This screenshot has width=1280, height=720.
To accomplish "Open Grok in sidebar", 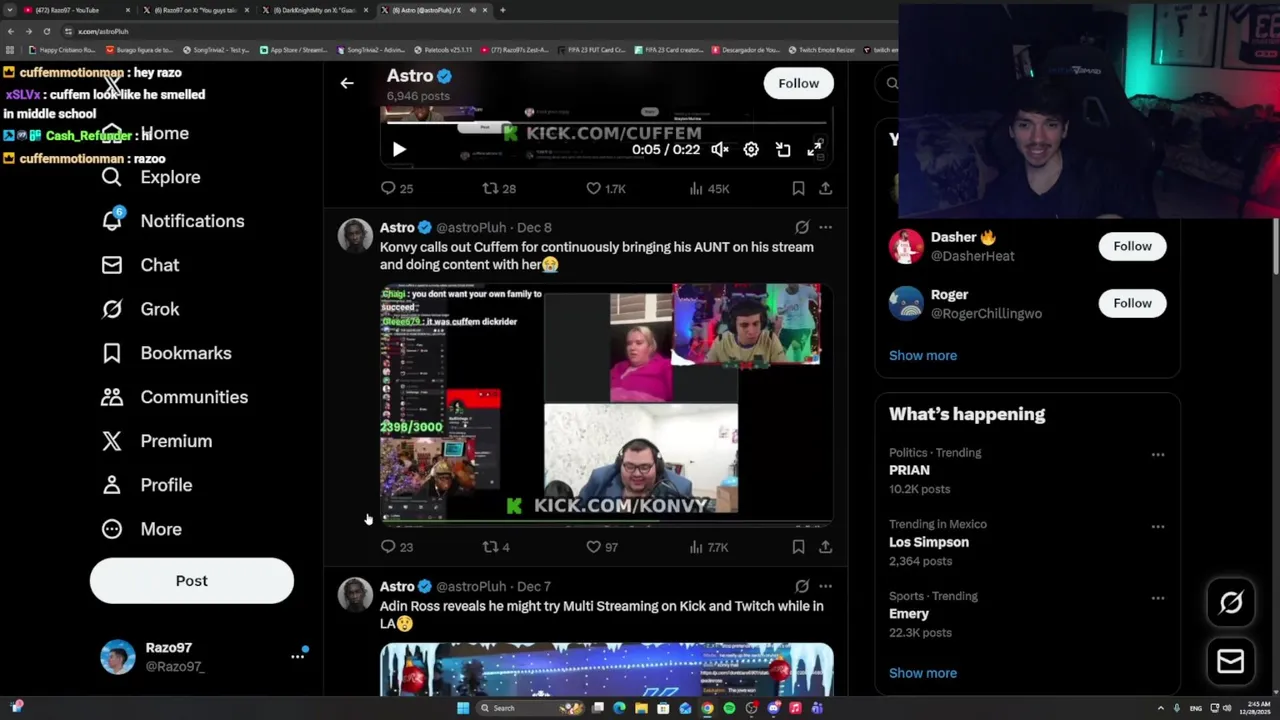I will click(140, 309).
